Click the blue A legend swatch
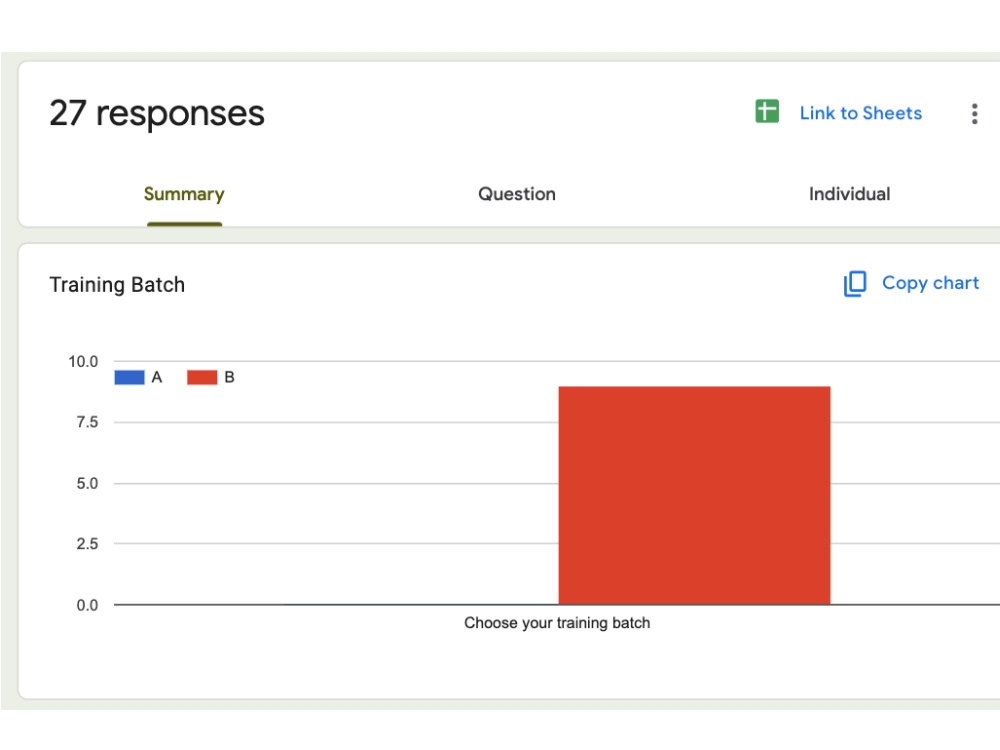The image size is (1000, 750). click(x=129, y=378)
